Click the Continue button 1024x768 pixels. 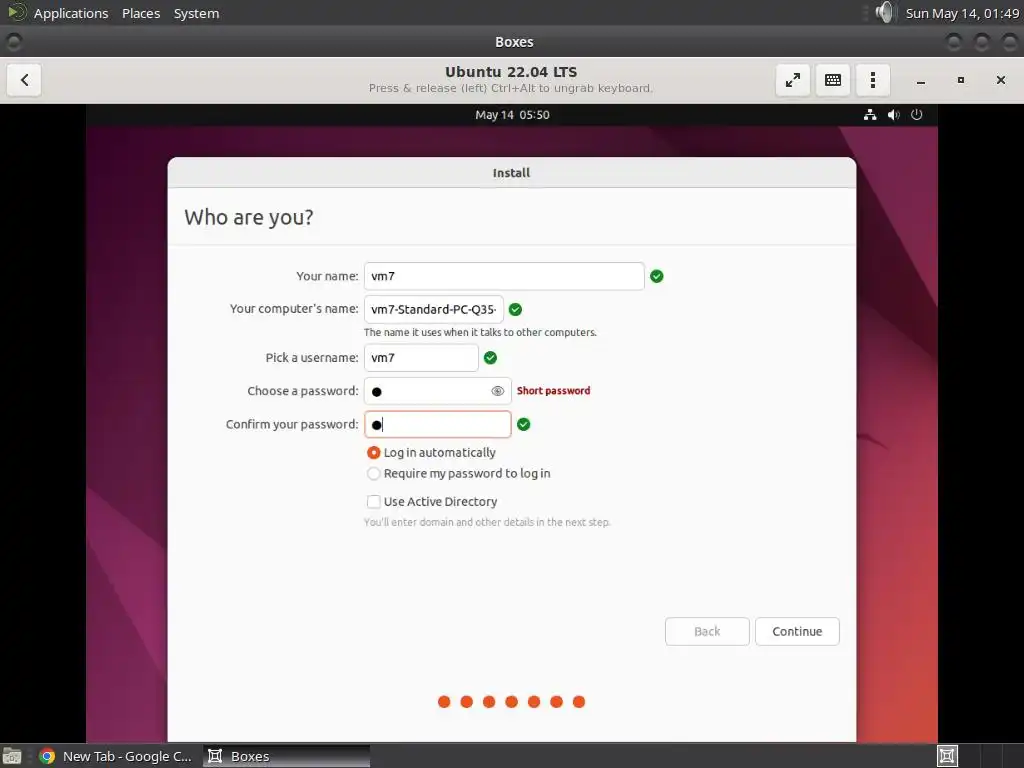(x=797, y=632)
